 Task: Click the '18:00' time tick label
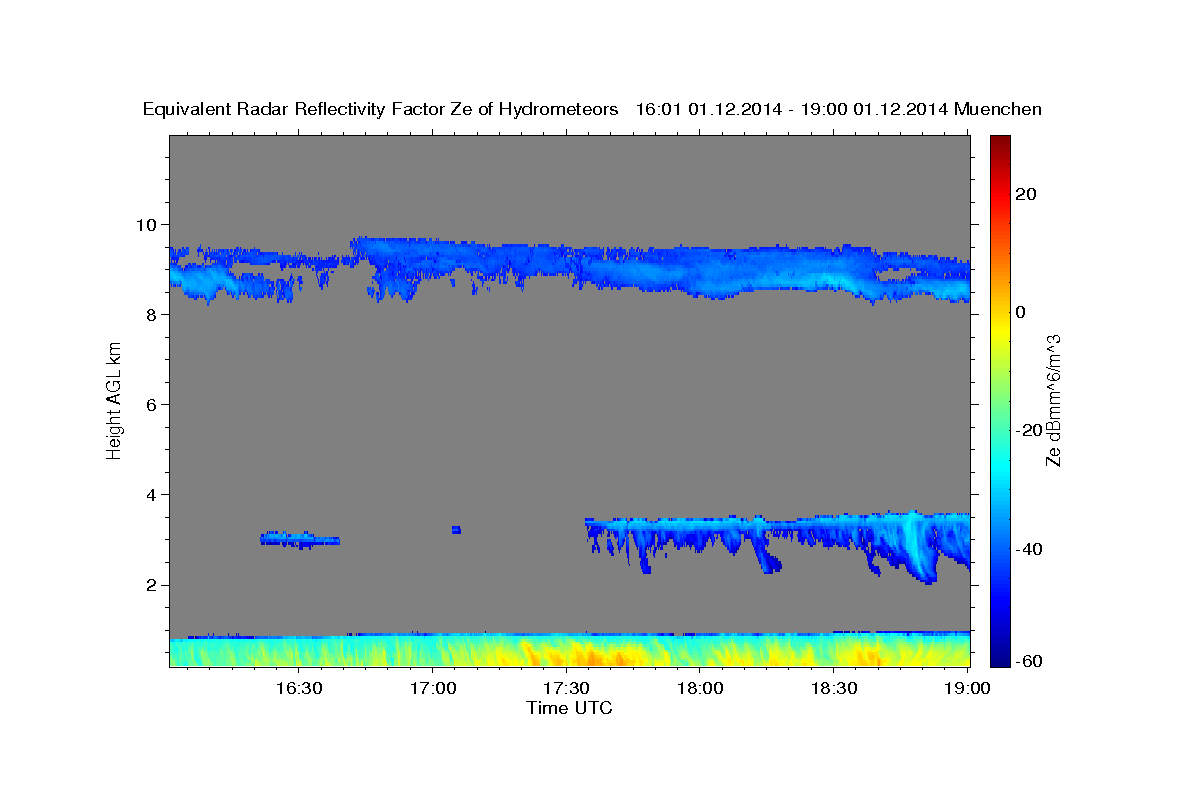click(x=700, y=688)
